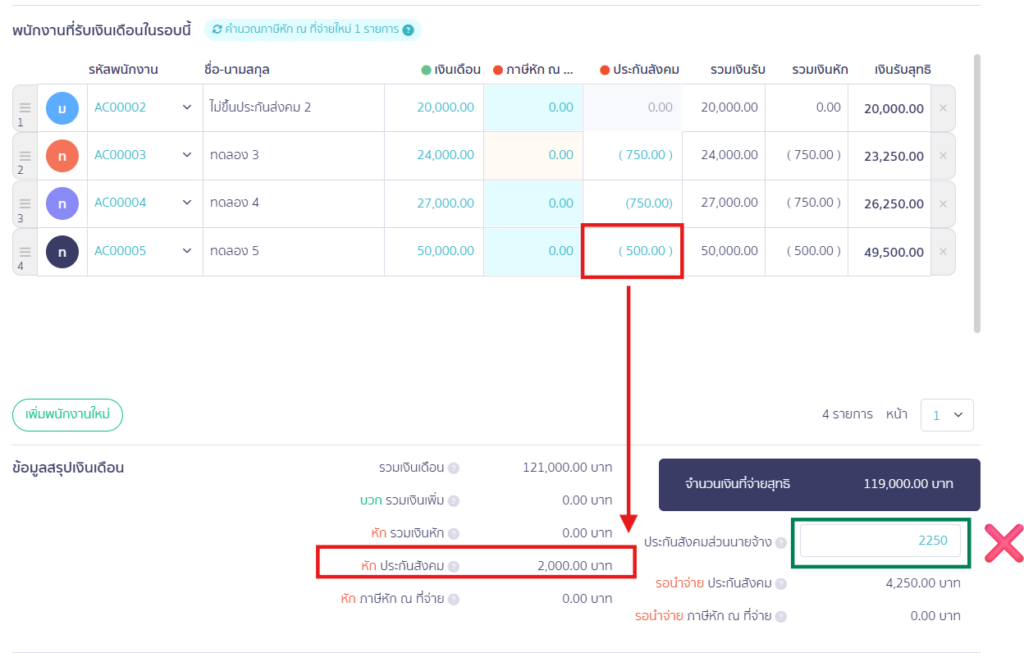Screen dimensions: 1024x653
Task: Click help icon in the recalculate tax badge
Action: [x=408, y=30]
